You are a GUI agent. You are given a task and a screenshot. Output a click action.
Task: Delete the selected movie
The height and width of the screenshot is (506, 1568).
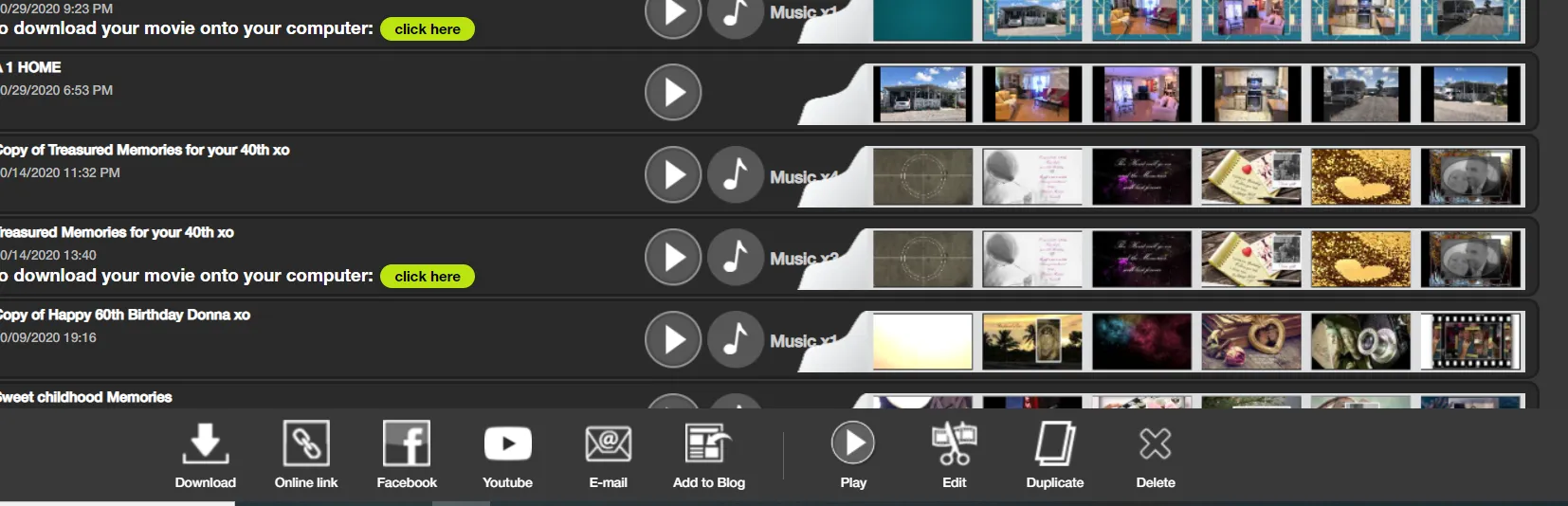point(1155,443)
